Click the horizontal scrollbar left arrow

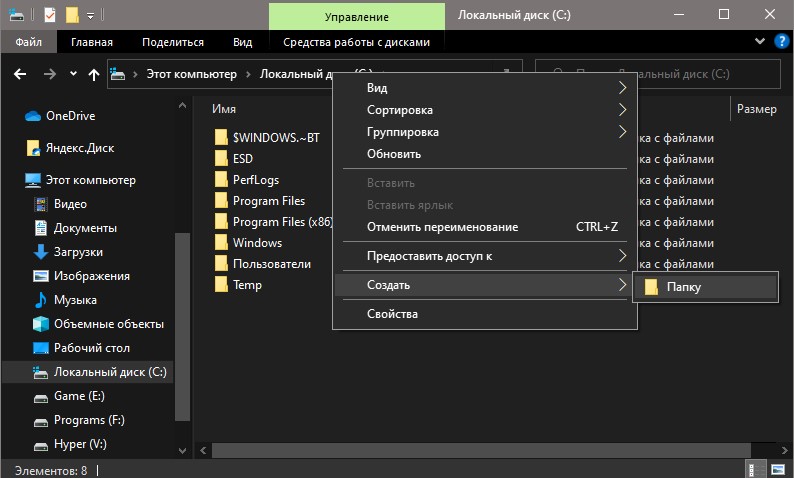[203, 450]
